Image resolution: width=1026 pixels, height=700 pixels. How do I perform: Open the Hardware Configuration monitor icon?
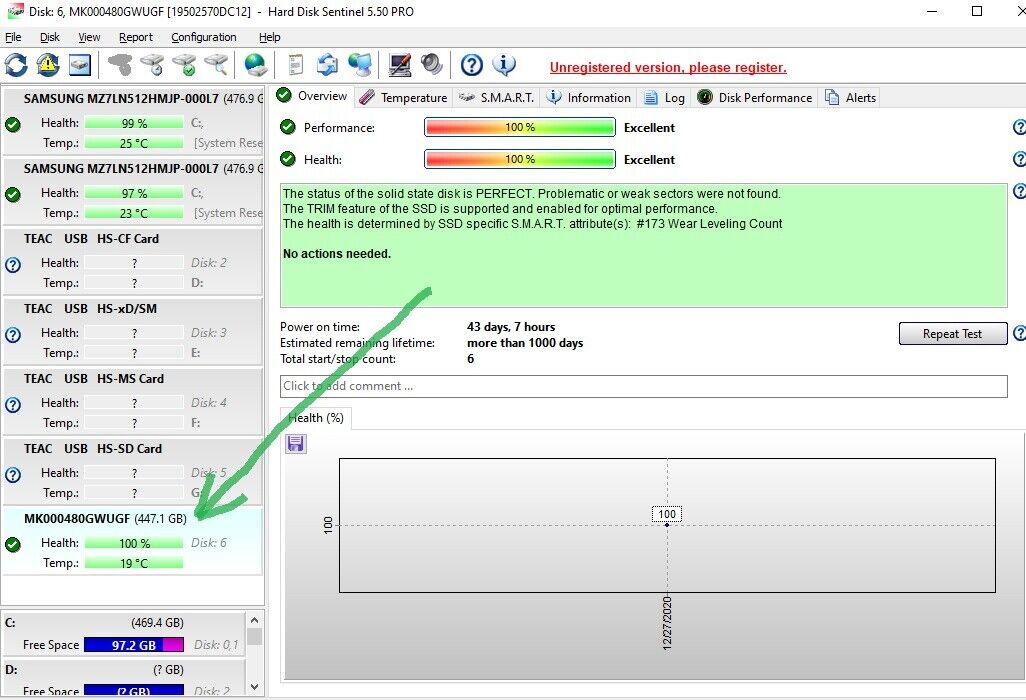point(398,65)
